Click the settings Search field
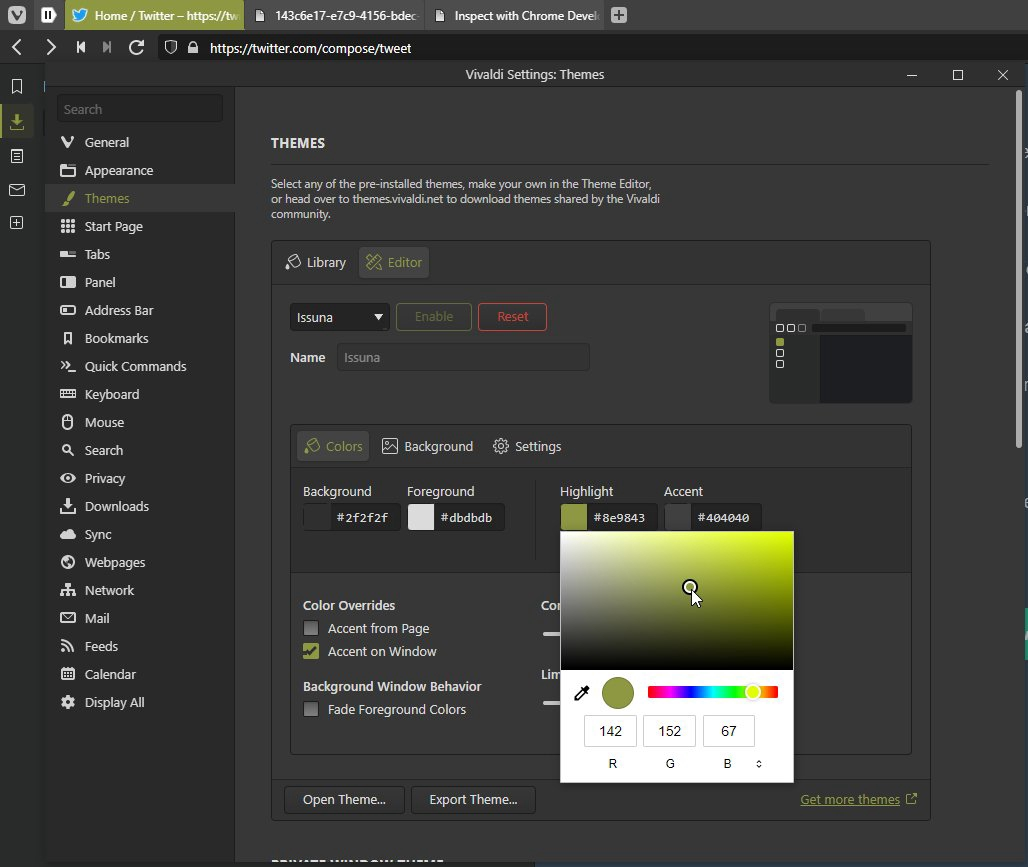Viewport: 1028px width, 867px height. click(x=140, y=109)
